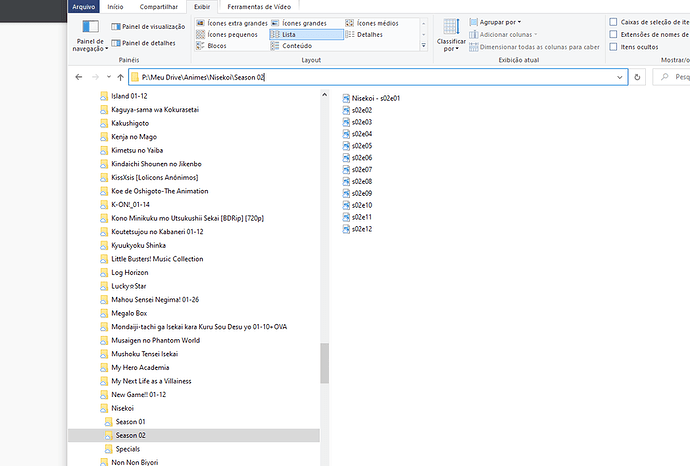Choose Ícones grandes layout

click(299, 23)
